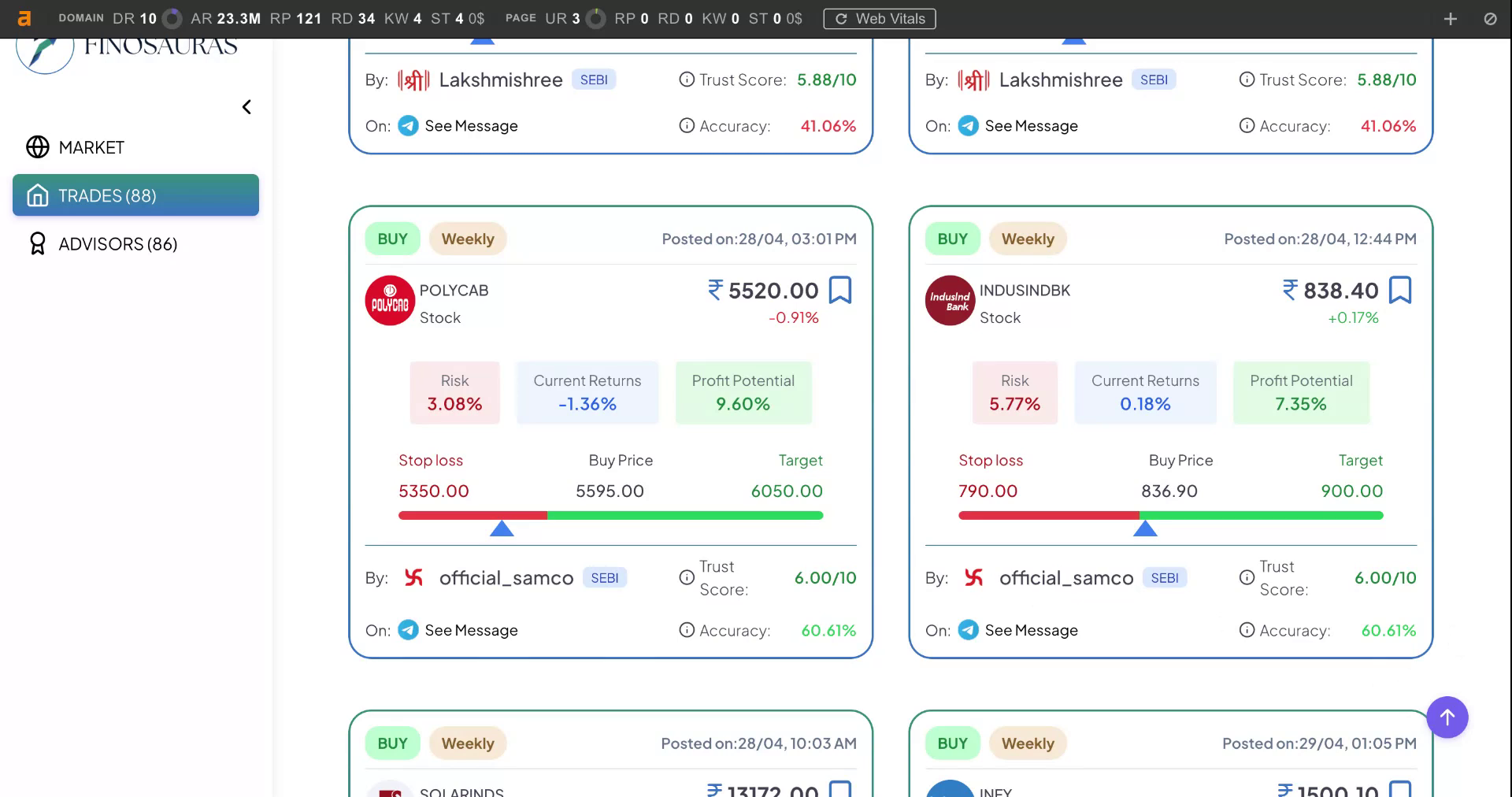Screen dimensions: 1512x797
Task: Click Accuracy info icon, right Lakshmishree card
Action: [x=1247, y=126]
